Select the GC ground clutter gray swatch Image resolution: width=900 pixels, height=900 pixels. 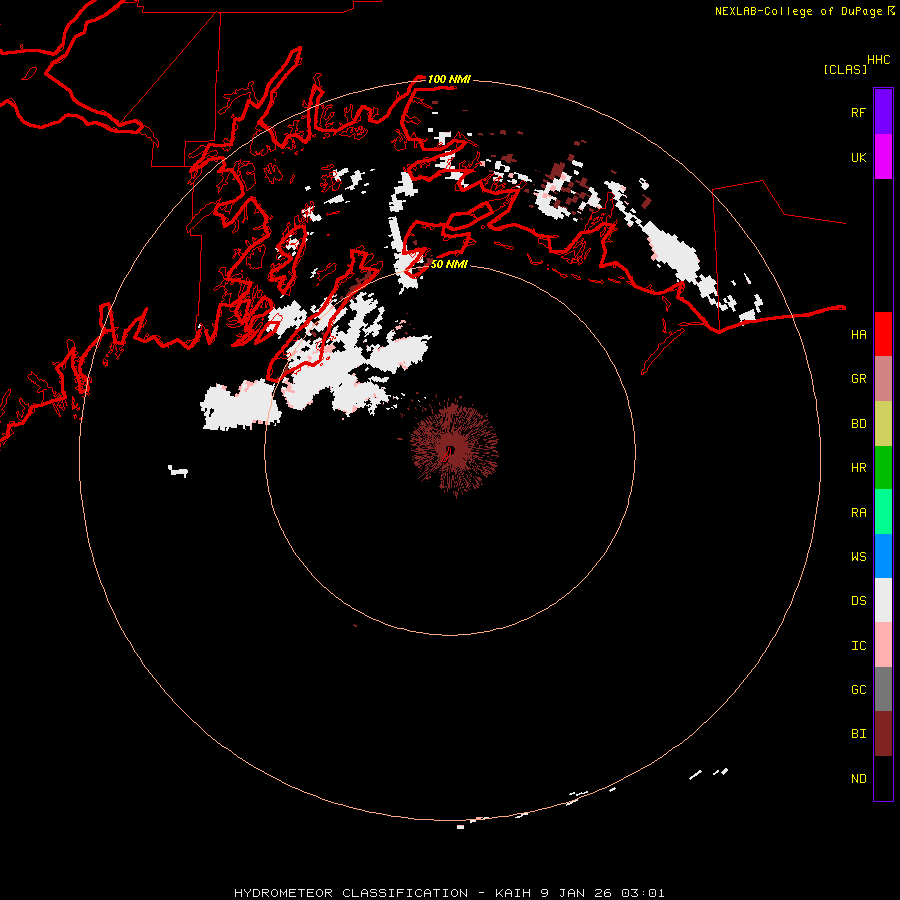[x=883, y=689]
